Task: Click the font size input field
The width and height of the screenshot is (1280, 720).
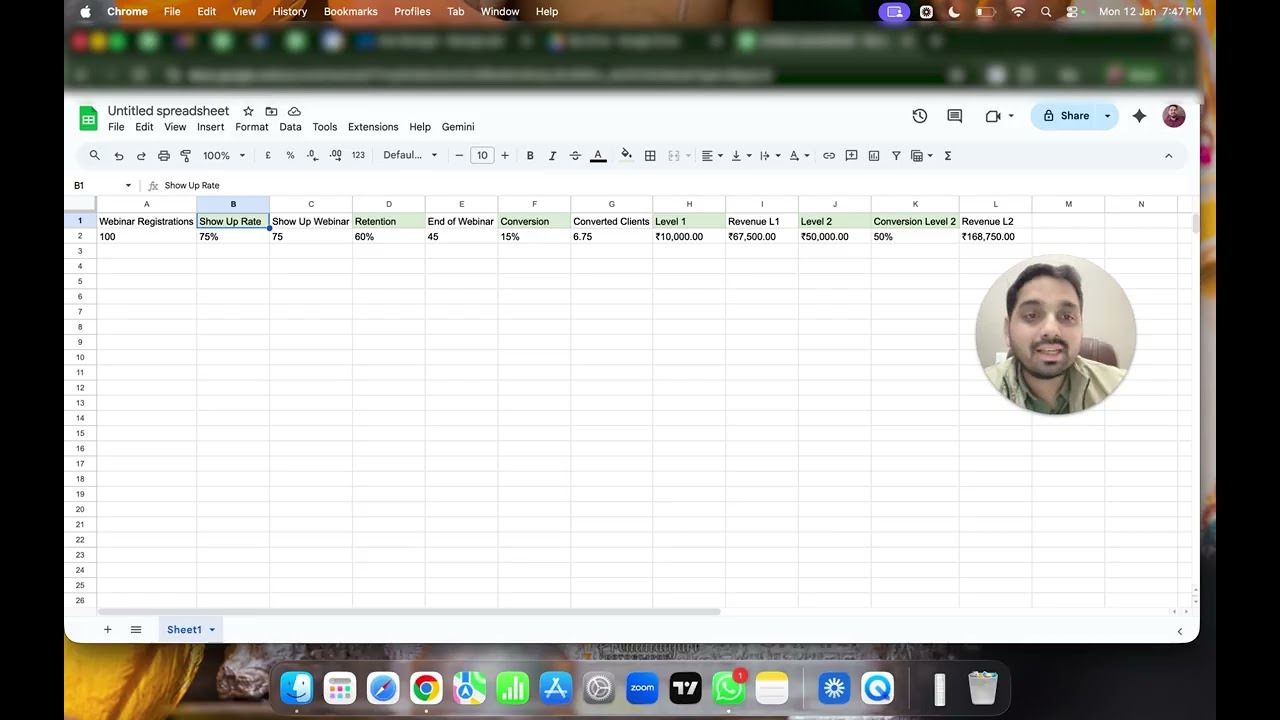Action: click(482, 156)
